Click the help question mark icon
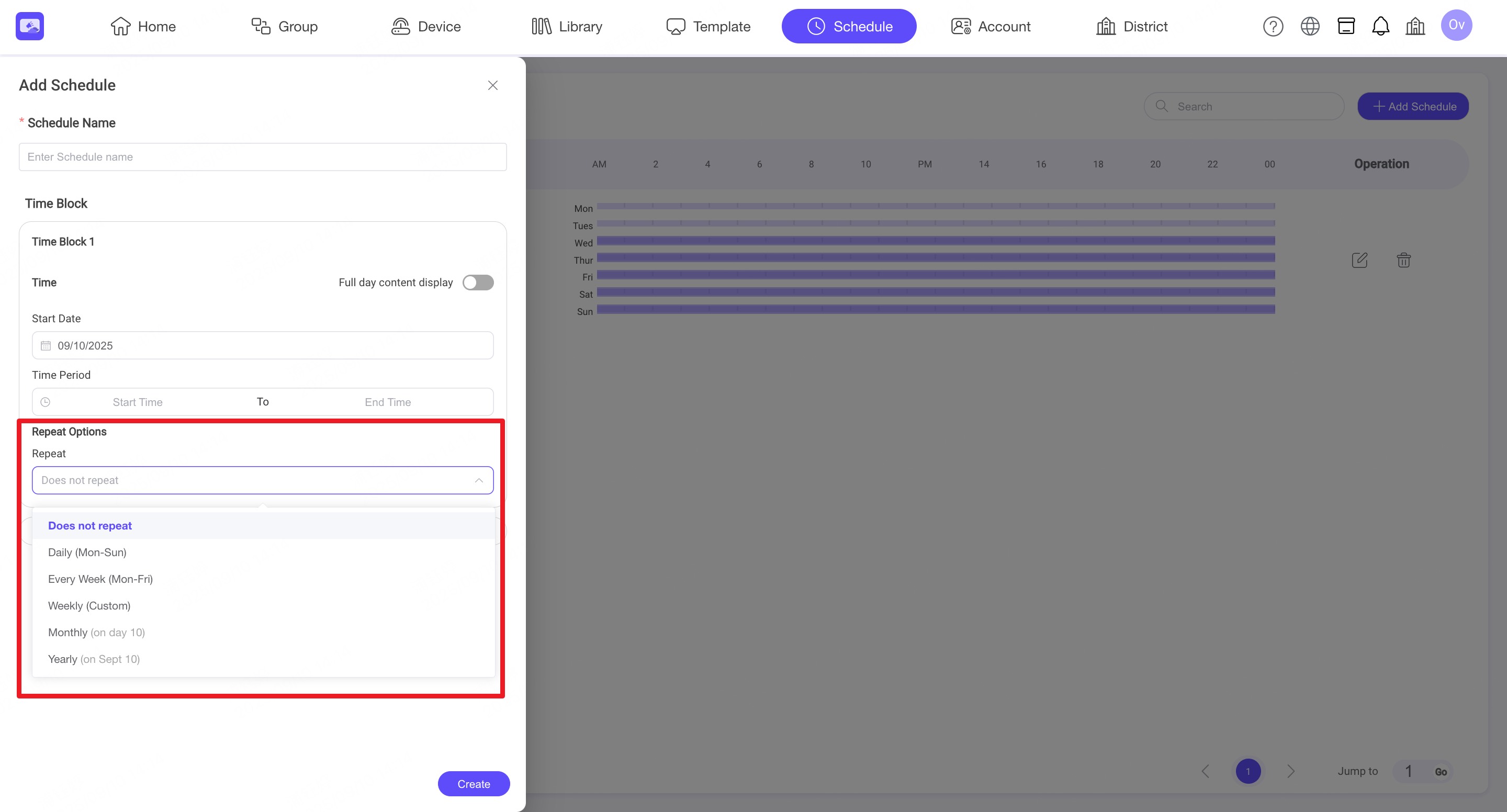Screen dimensions: 1507x812 click(1273, 26)
